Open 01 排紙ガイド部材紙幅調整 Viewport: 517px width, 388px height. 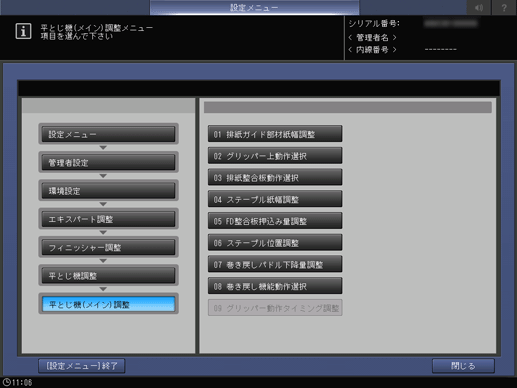point(275,134)
